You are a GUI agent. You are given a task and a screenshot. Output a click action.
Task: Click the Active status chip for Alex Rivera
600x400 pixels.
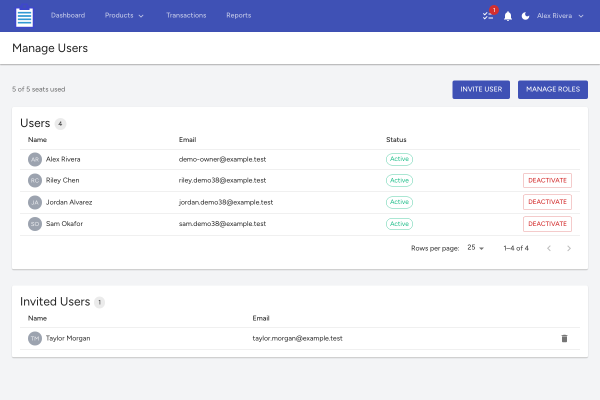tap(399, 159)
